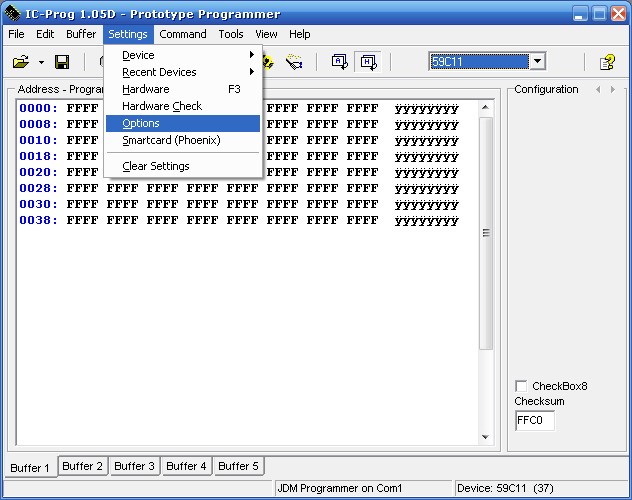Maximize the IC-Prog window
This screenshot has height=500, width=632.
tap(599, 14)
